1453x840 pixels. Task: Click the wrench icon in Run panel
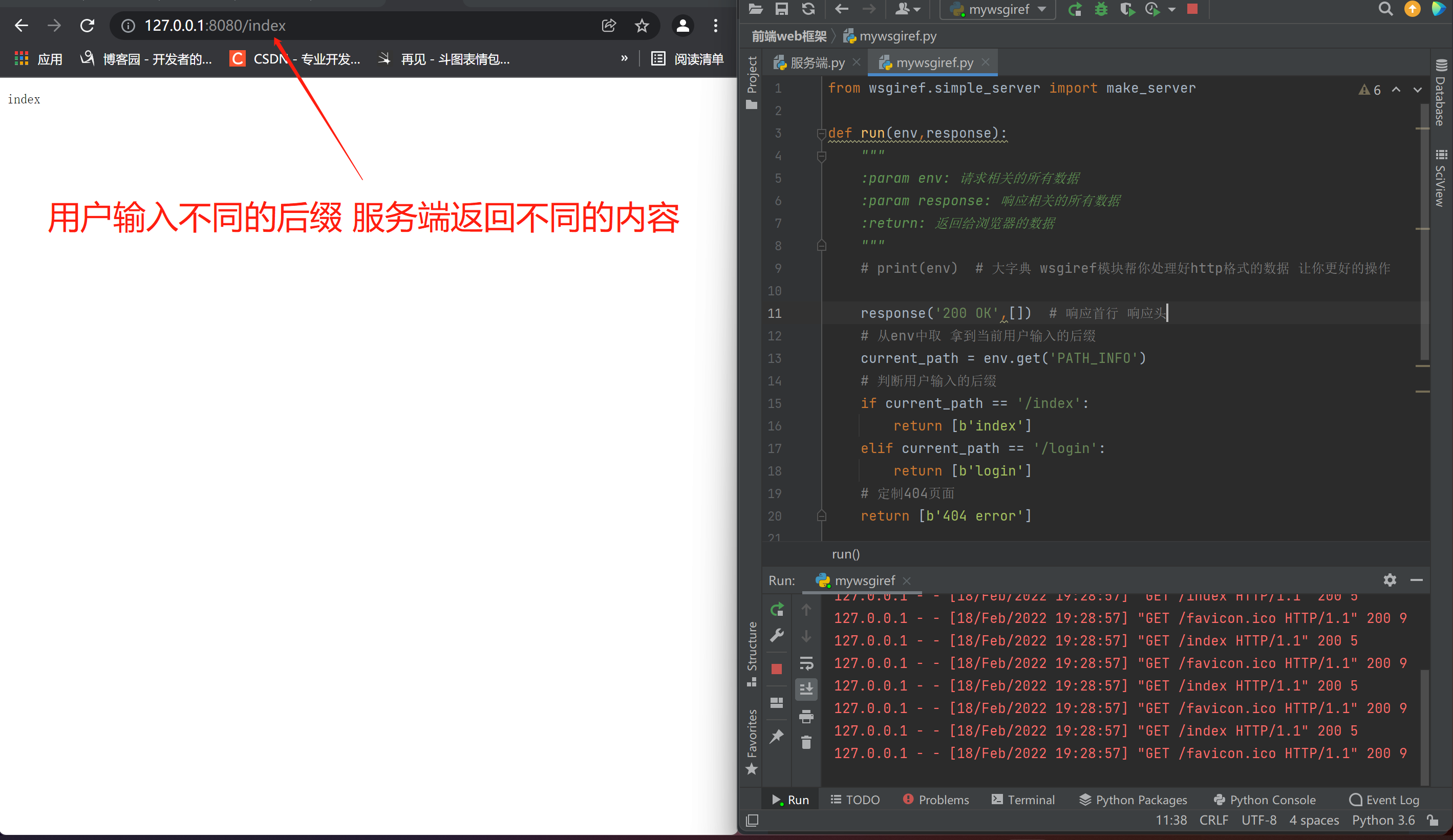pos(777,635)
